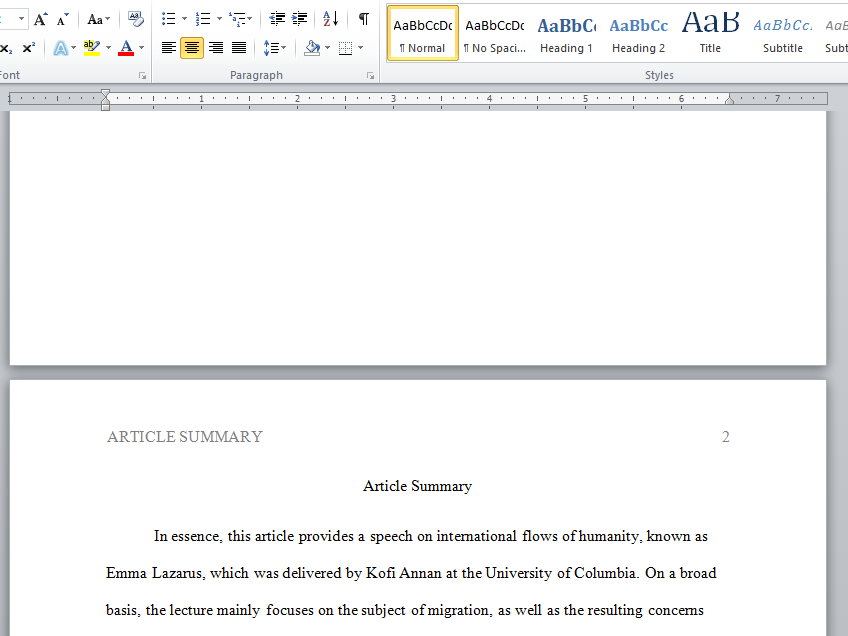The height and width of the screenshot is (636, 848).
Task: Click the Shrink Font icon
Action: point(62,20)
